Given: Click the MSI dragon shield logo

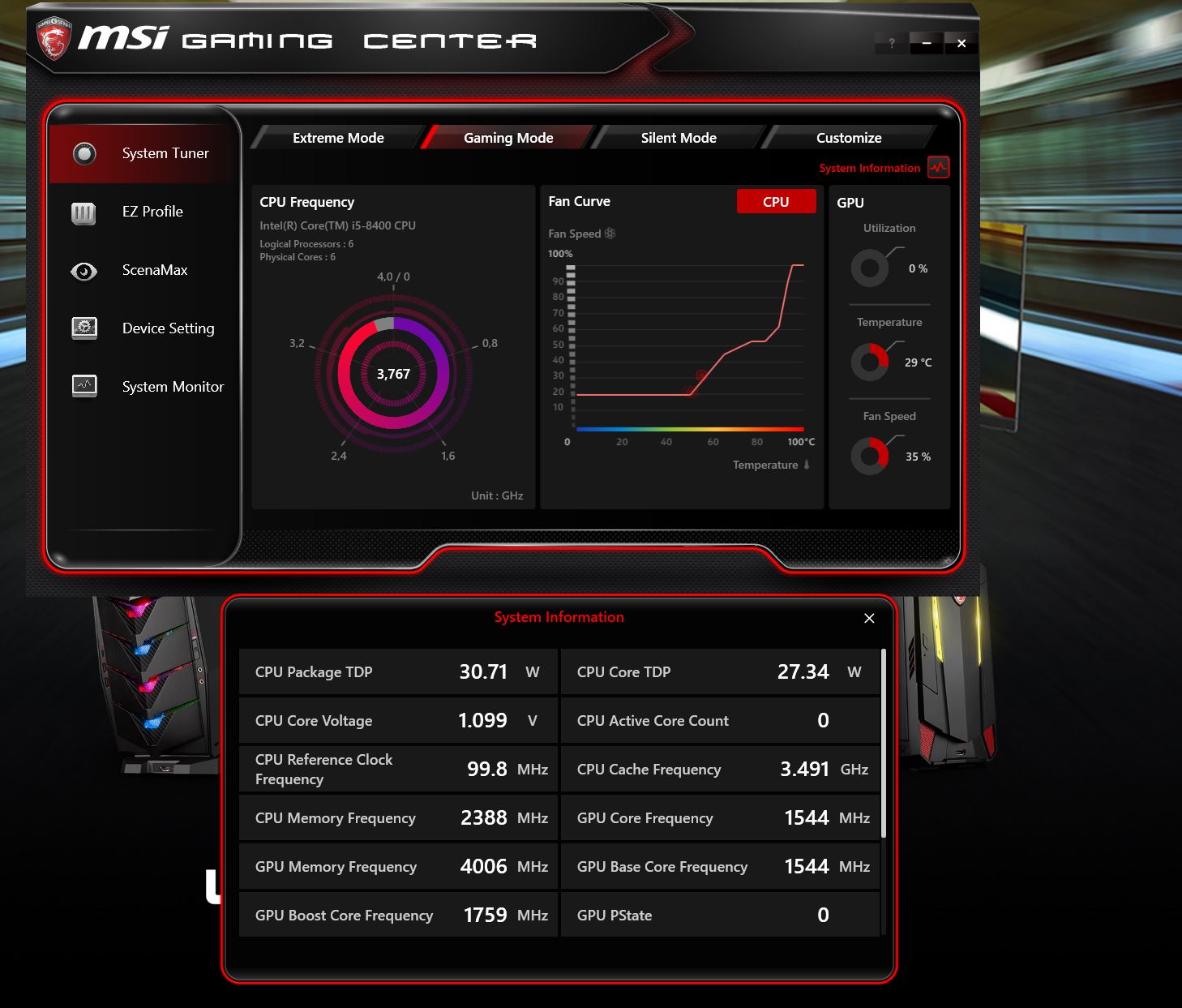Looking at the screenshot, I should coord(54,38).
